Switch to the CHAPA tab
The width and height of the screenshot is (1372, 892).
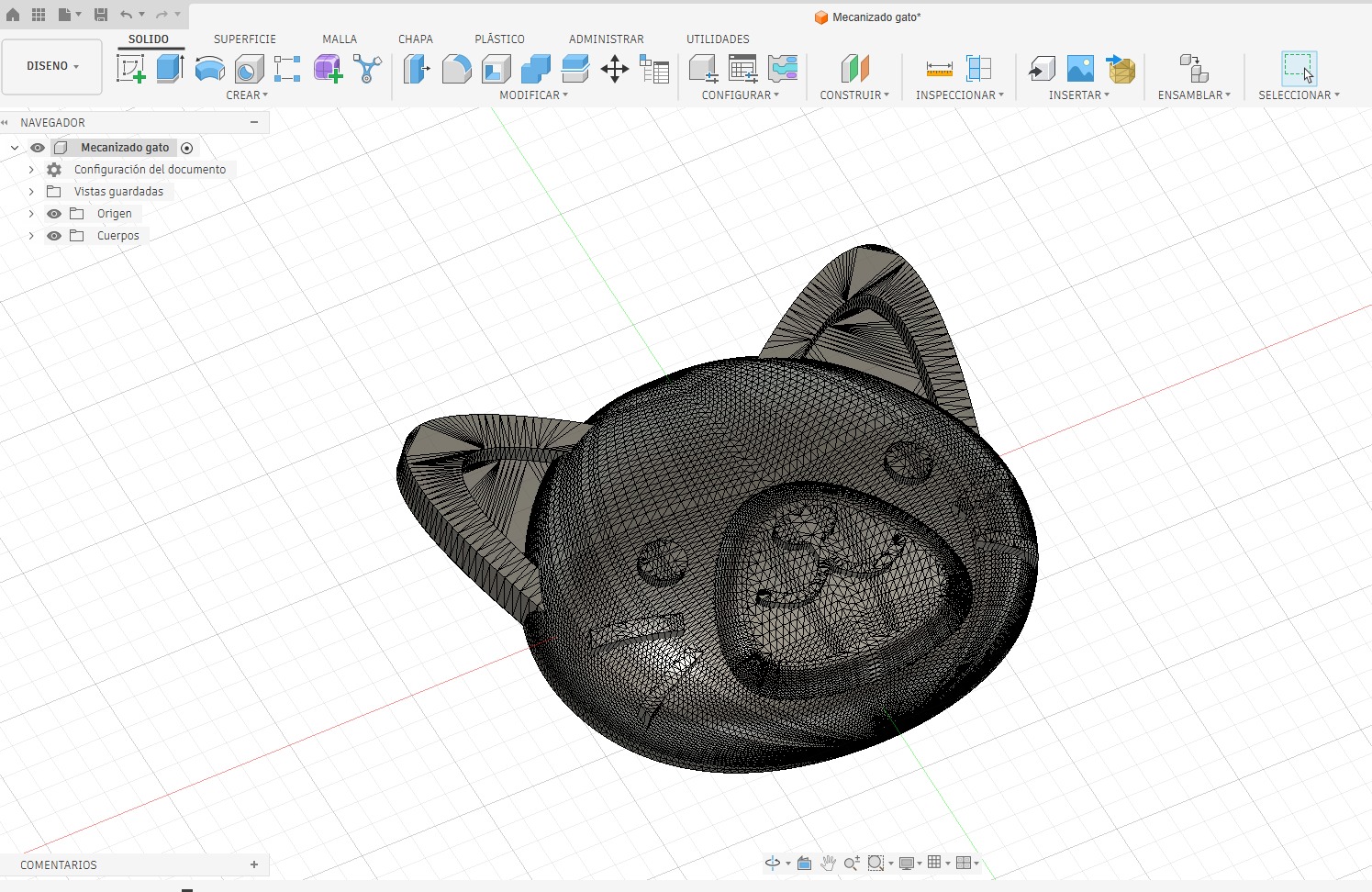tap(416, 39)
